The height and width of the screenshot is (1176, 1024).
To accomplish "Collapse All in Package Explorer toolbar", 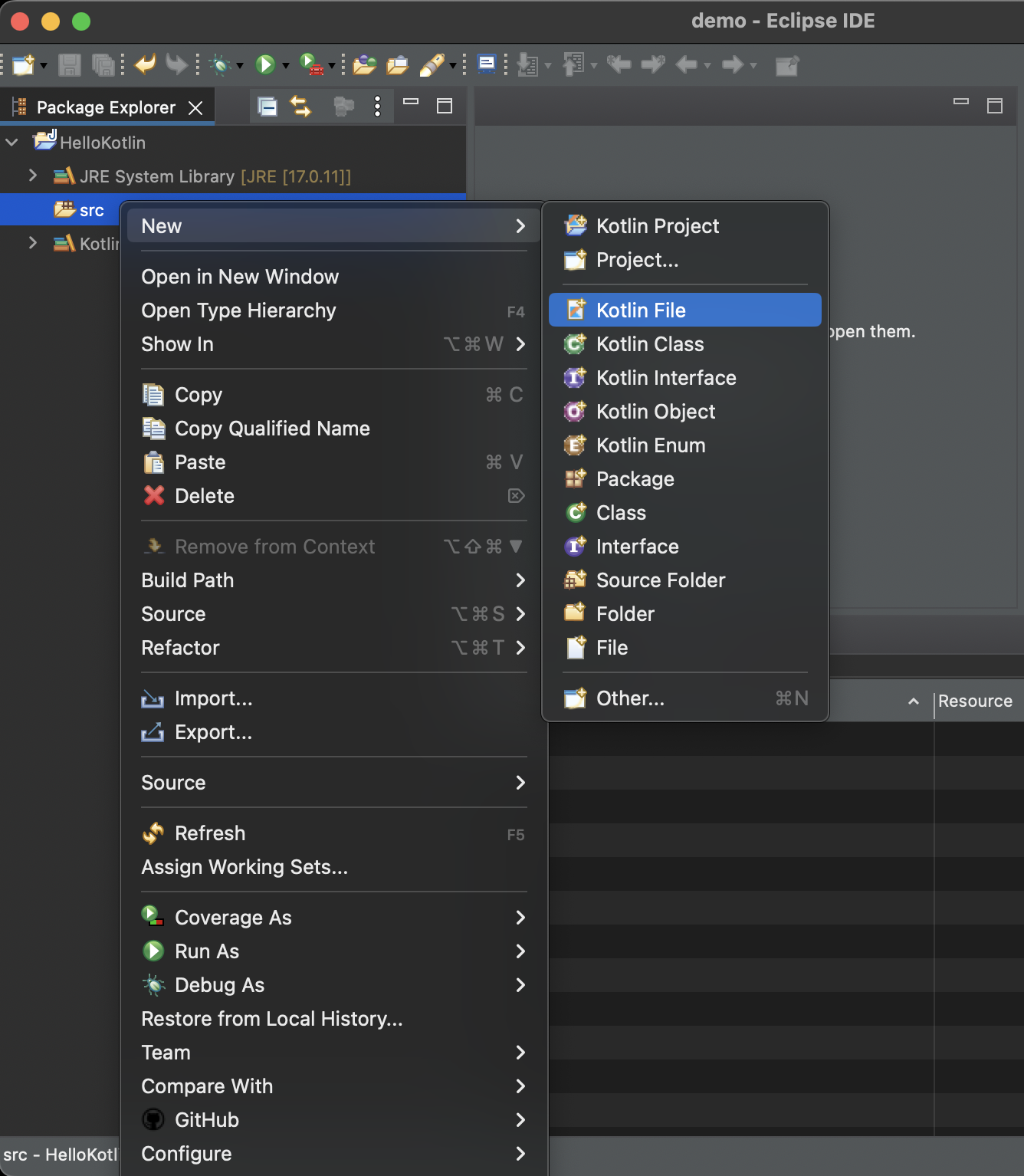I will pyautogui.click(x=267, y=107).
